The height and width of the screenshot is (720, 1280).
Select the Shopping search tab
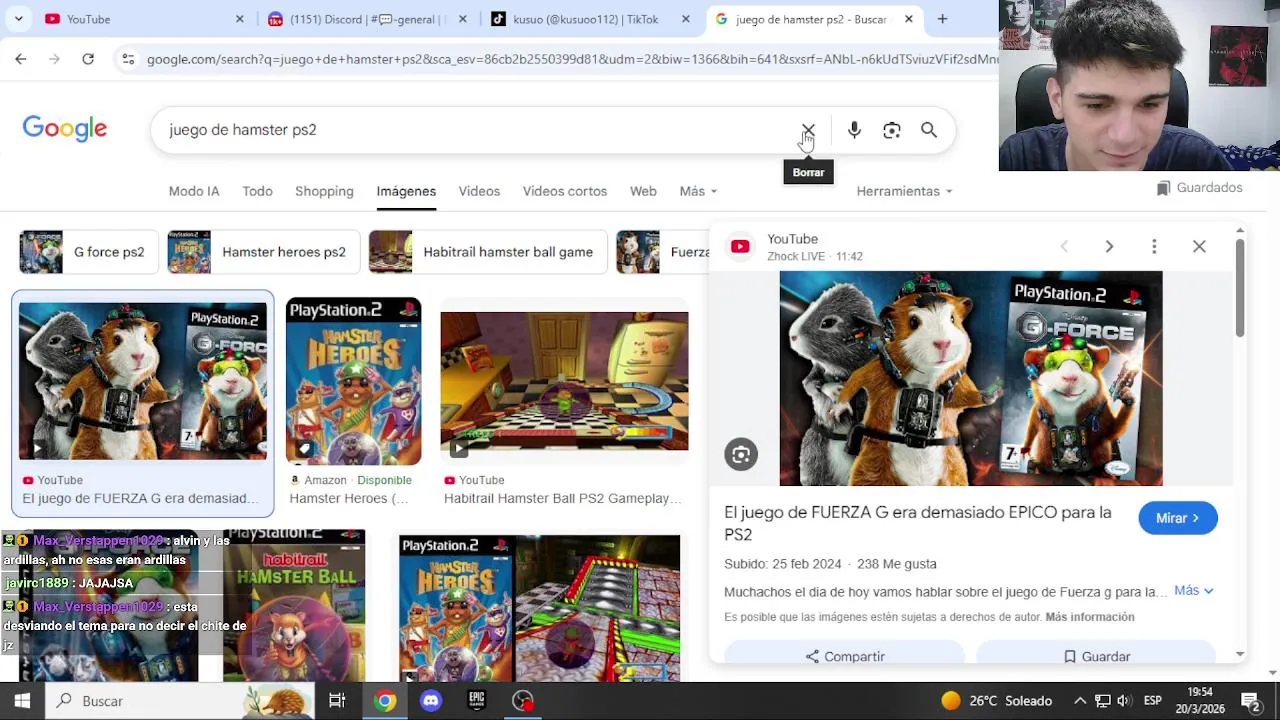(x=324, y=191)
